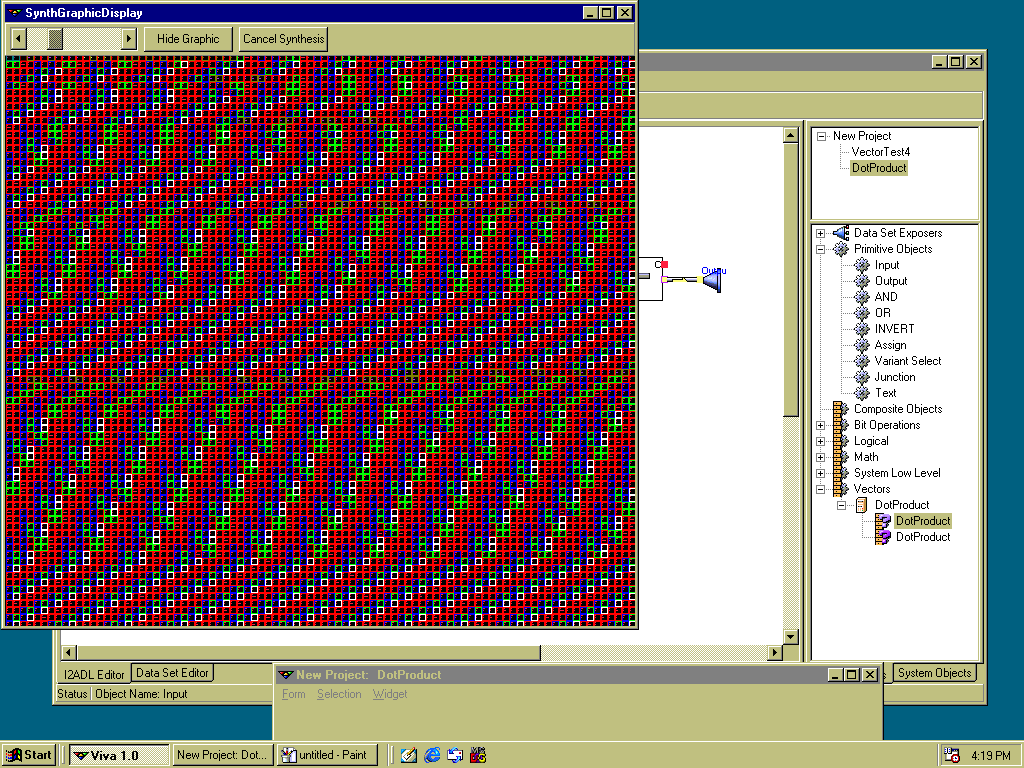Collapse the Primitive Objects tree node
The height and width of the screenshot is (768, 1024).
[821, 249]
